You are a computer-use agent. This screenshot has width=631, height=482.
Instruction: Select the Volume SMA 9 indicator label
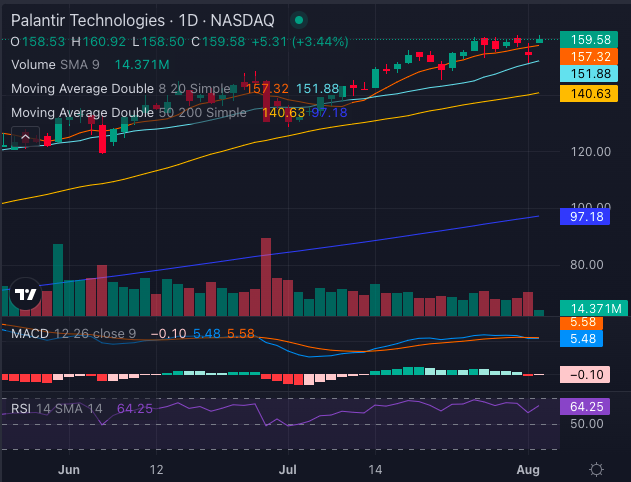click(x=56, y=65)
